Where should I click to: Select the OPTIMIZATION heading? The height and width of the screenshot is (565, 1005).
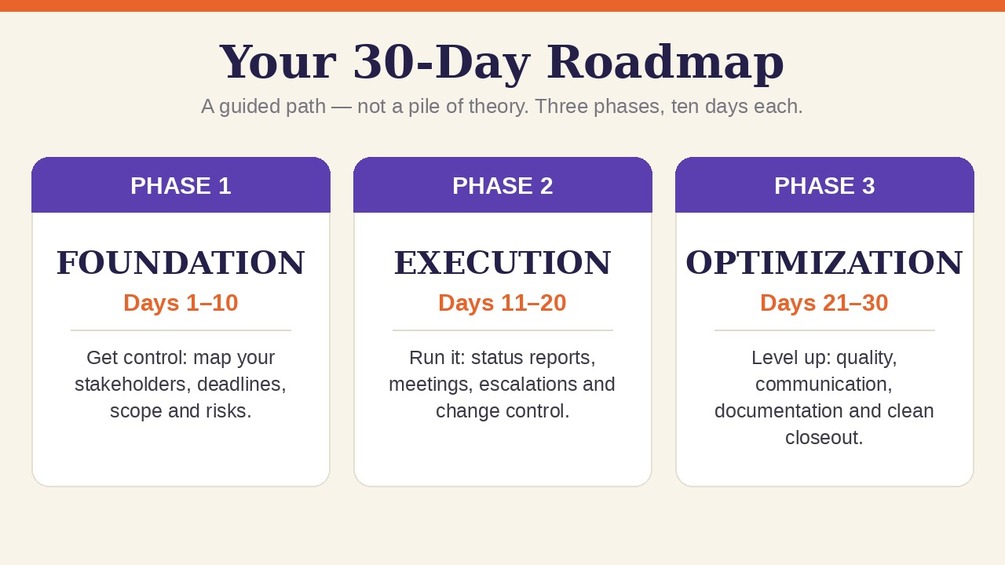click(x=824, y=263)
